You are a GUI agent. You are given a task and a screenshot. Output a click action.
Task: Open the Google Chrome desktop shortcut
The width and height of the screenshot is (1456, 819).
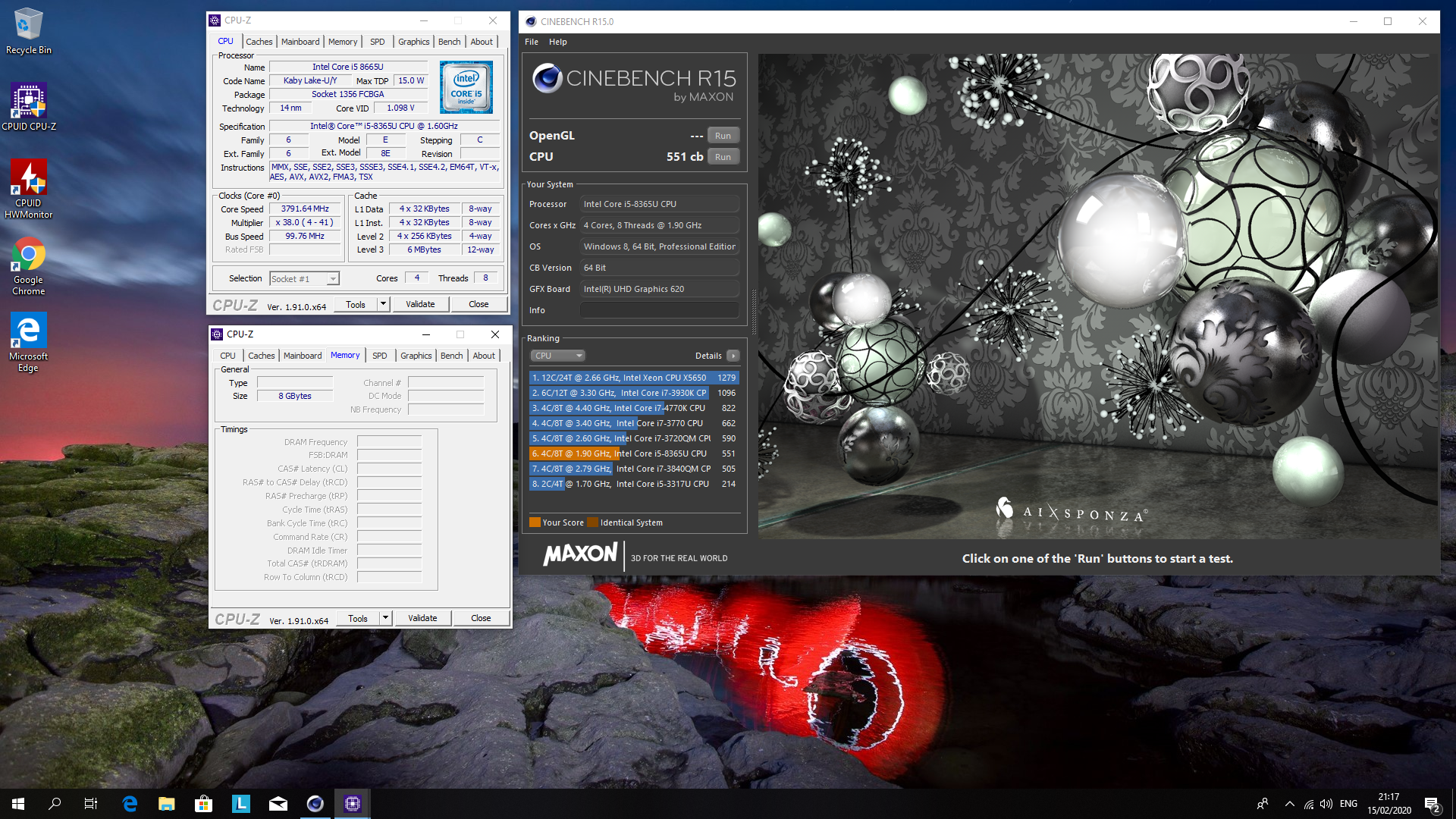[28, 265]
